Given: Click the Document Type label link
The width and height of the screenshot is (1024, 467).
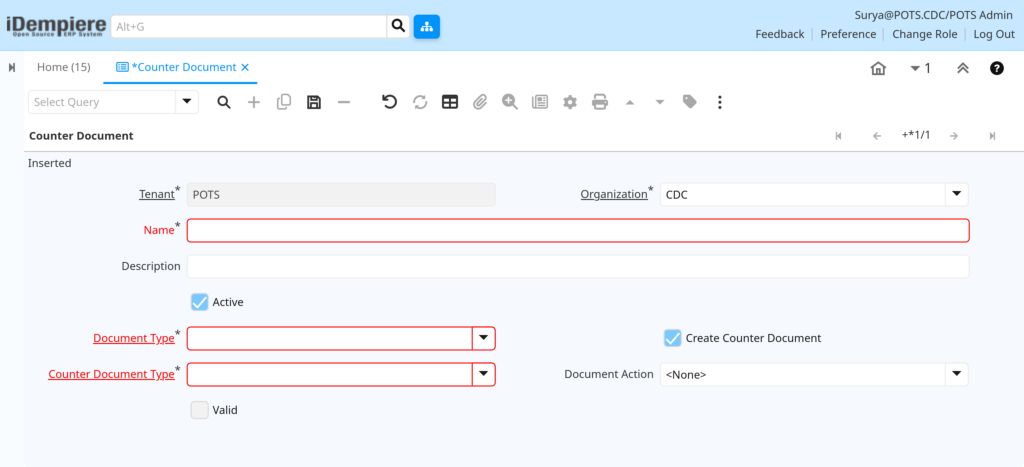Looking at the screenshot, I should 134,338.
